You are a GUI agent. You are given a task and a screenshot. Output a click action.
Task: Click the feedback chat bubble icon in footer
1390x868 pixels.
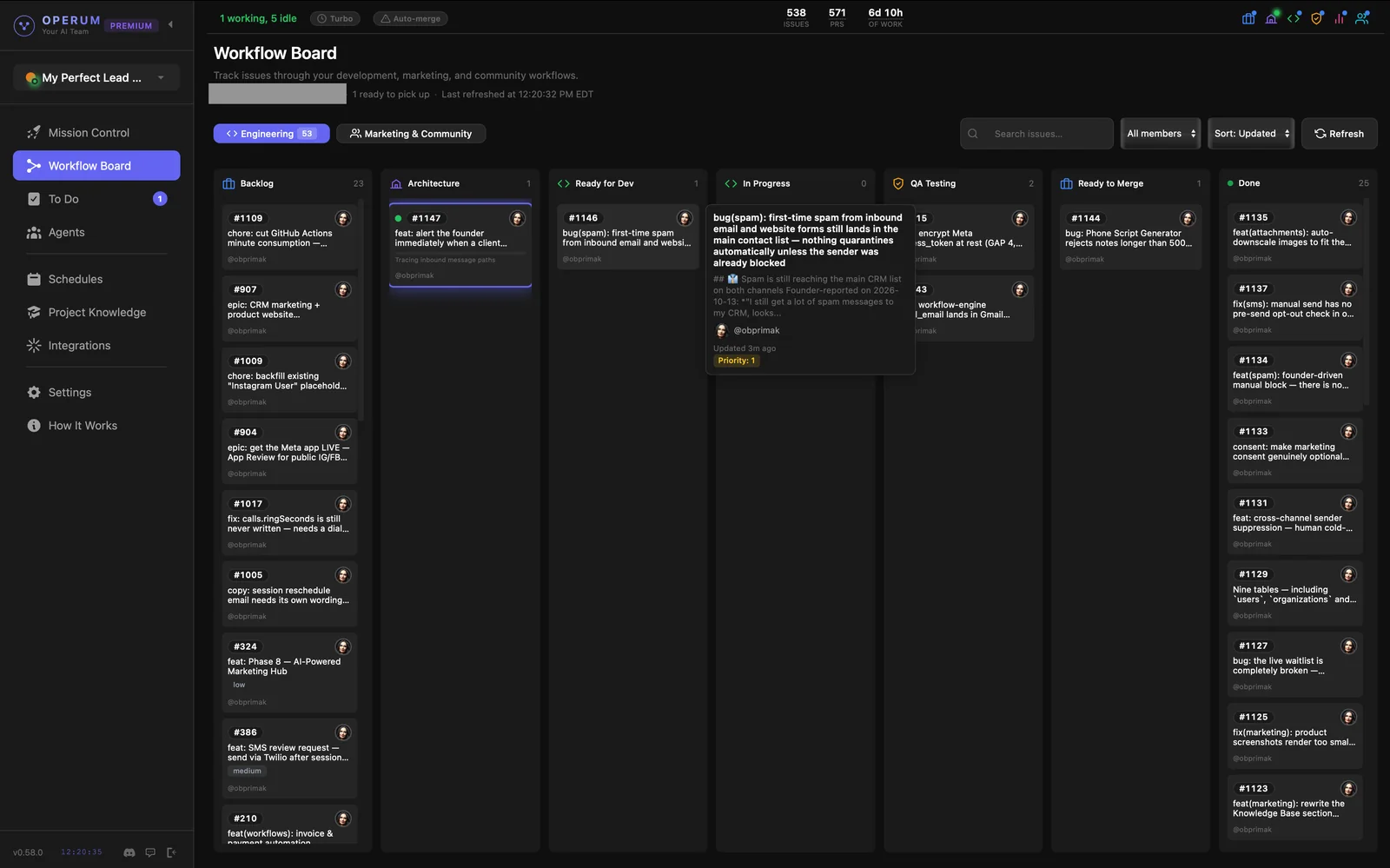(x=150, y=852)
